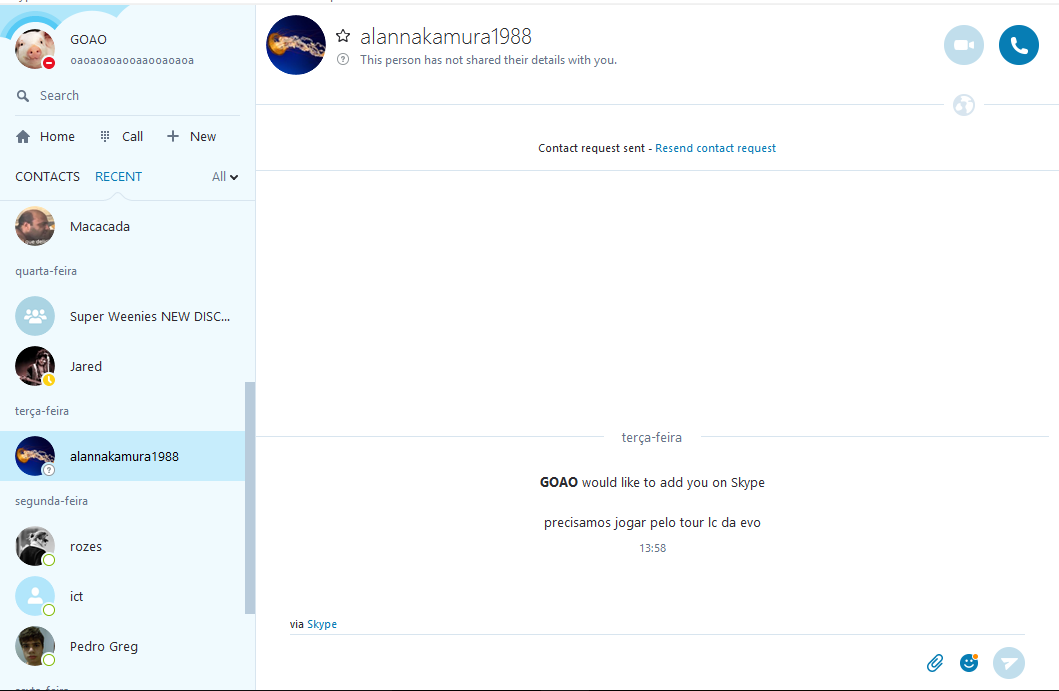This screenshot has height=691, width=1059.
Task: Expand the All filter dropdown
Action: point(225,177)
